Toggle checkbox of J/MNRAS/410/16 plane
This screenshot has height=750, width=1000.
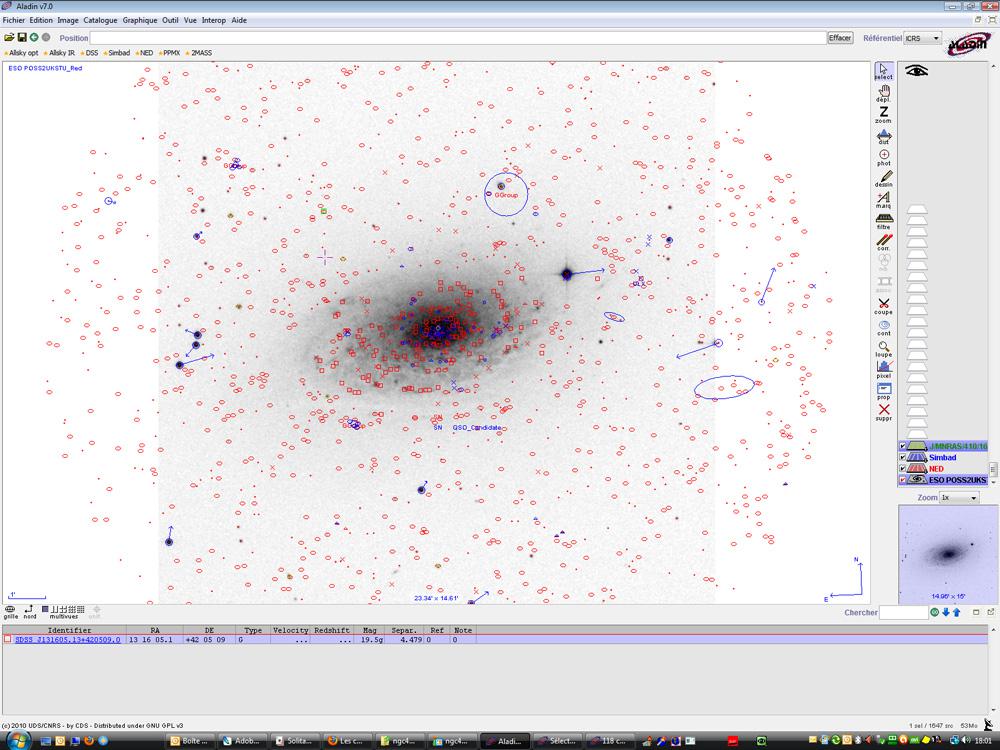902,446
